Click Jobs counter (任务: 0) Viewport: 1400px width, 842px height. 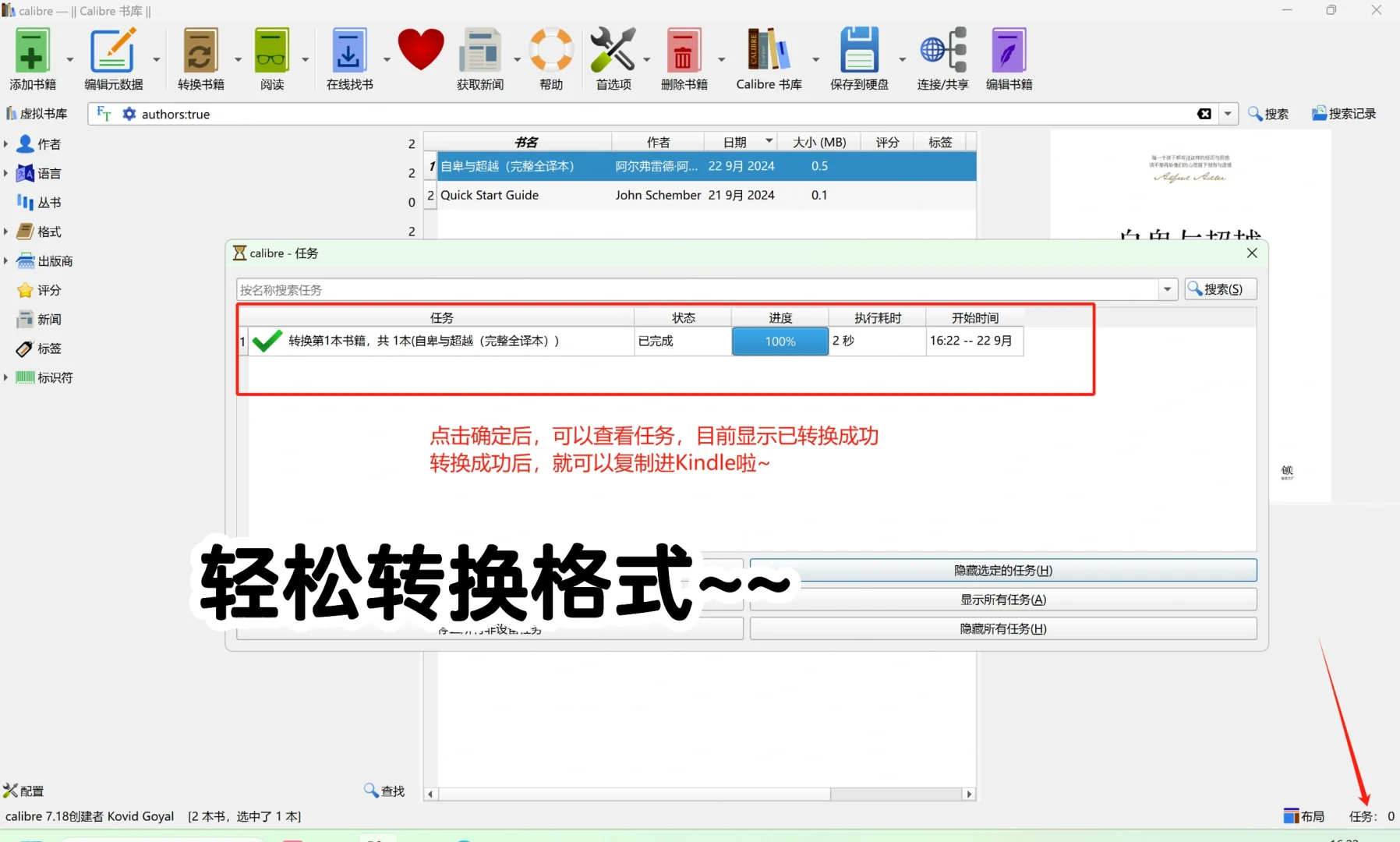point(1372,816)
